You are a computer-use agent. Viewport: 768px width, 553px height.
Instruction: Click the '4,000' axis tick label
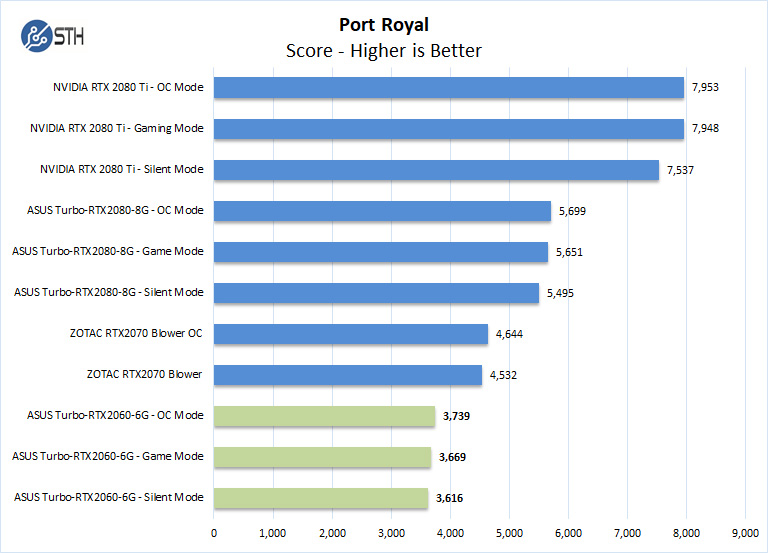[451, 533]
